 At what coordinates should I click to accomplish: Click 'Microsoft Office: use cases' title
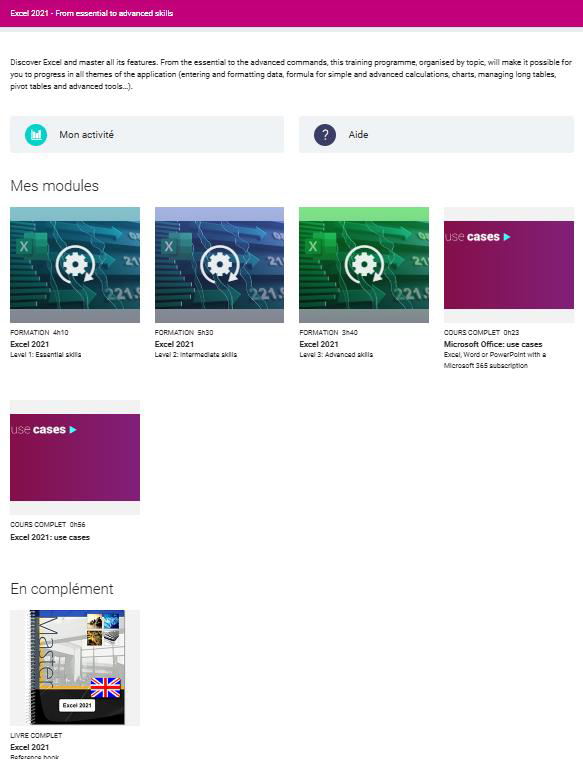click(493, 344)
